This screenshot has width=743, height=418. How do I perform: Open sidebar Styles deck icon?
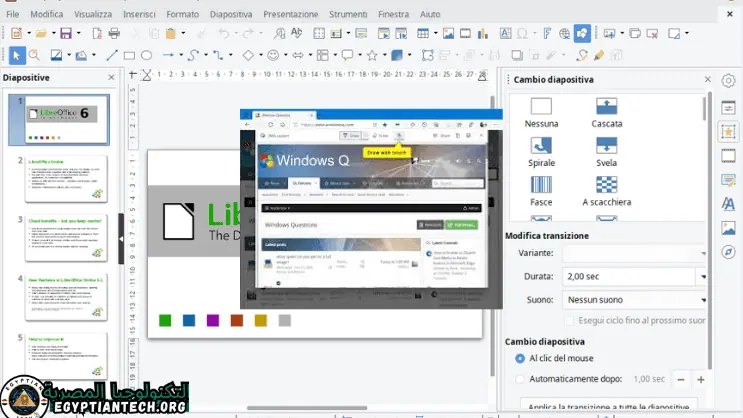(728, 204)
